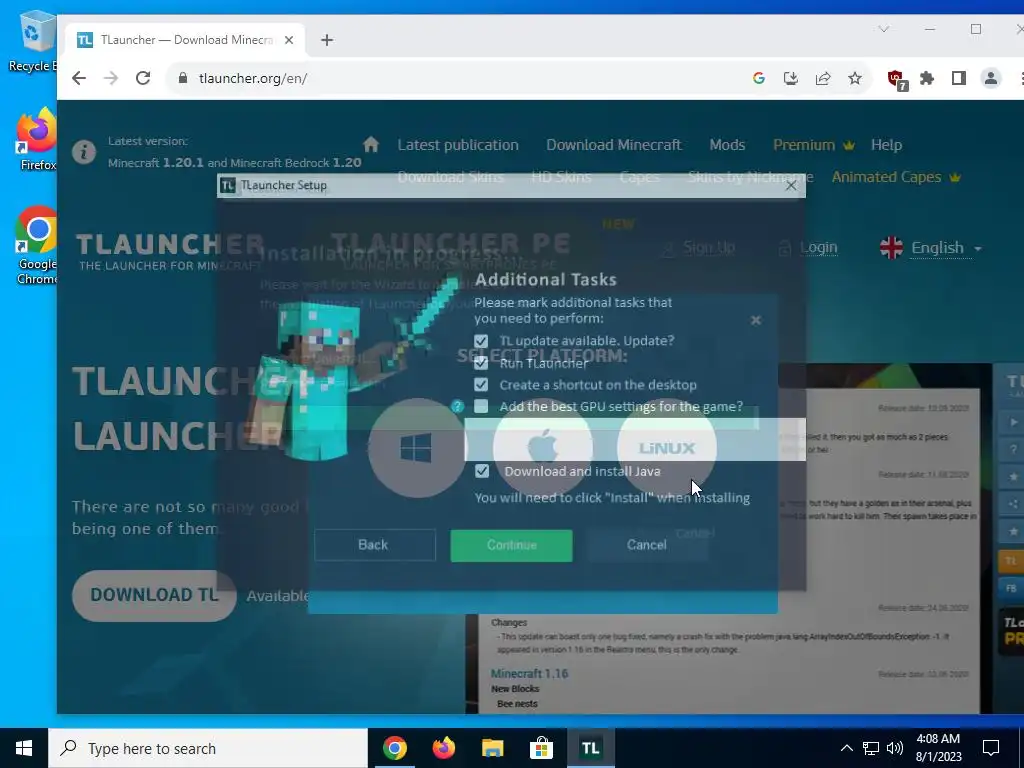Open the Mods menu item
This screenshot has height=768, width=1024.
tap(728, 145)
